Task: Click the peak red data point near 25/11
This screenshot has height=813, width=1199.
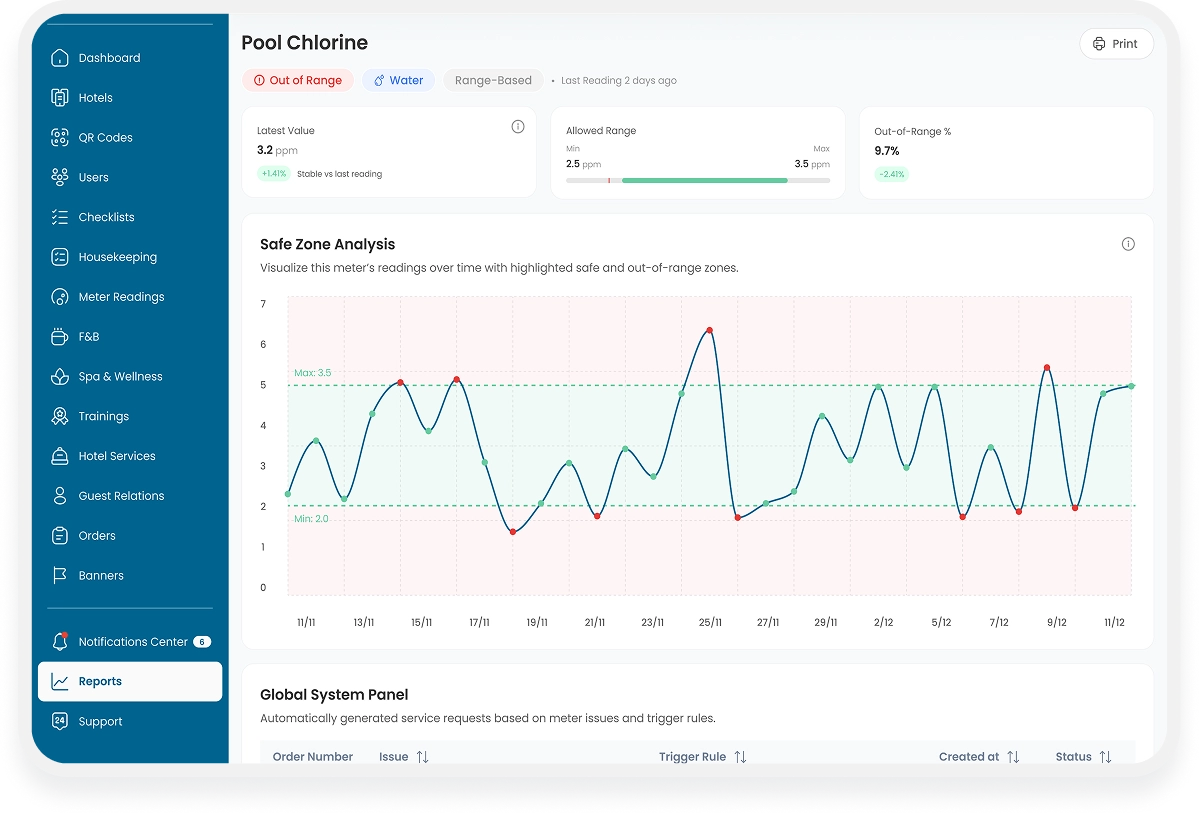Action: [x=709, y=329]
